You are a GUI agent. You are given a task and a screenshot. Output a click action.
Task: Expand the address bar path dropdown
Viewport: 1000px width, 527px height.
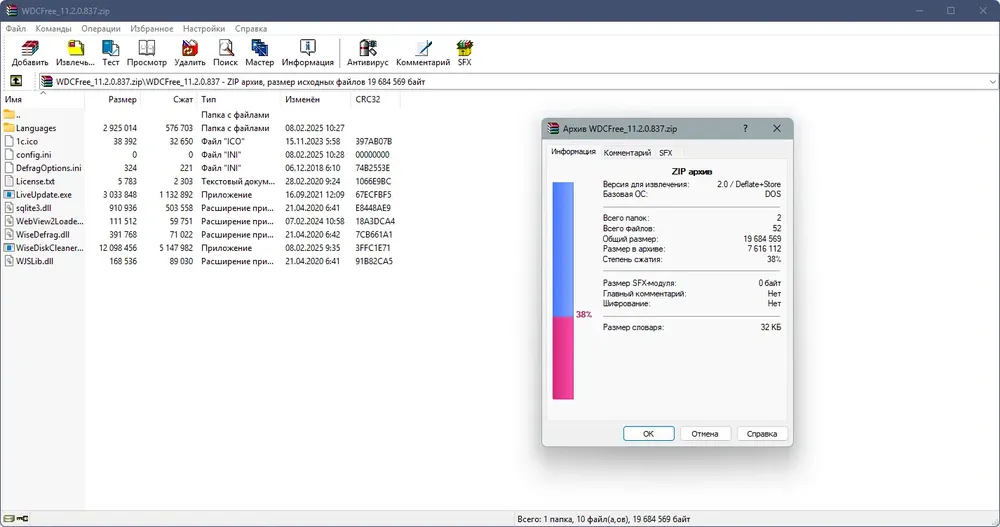point(992,82)
